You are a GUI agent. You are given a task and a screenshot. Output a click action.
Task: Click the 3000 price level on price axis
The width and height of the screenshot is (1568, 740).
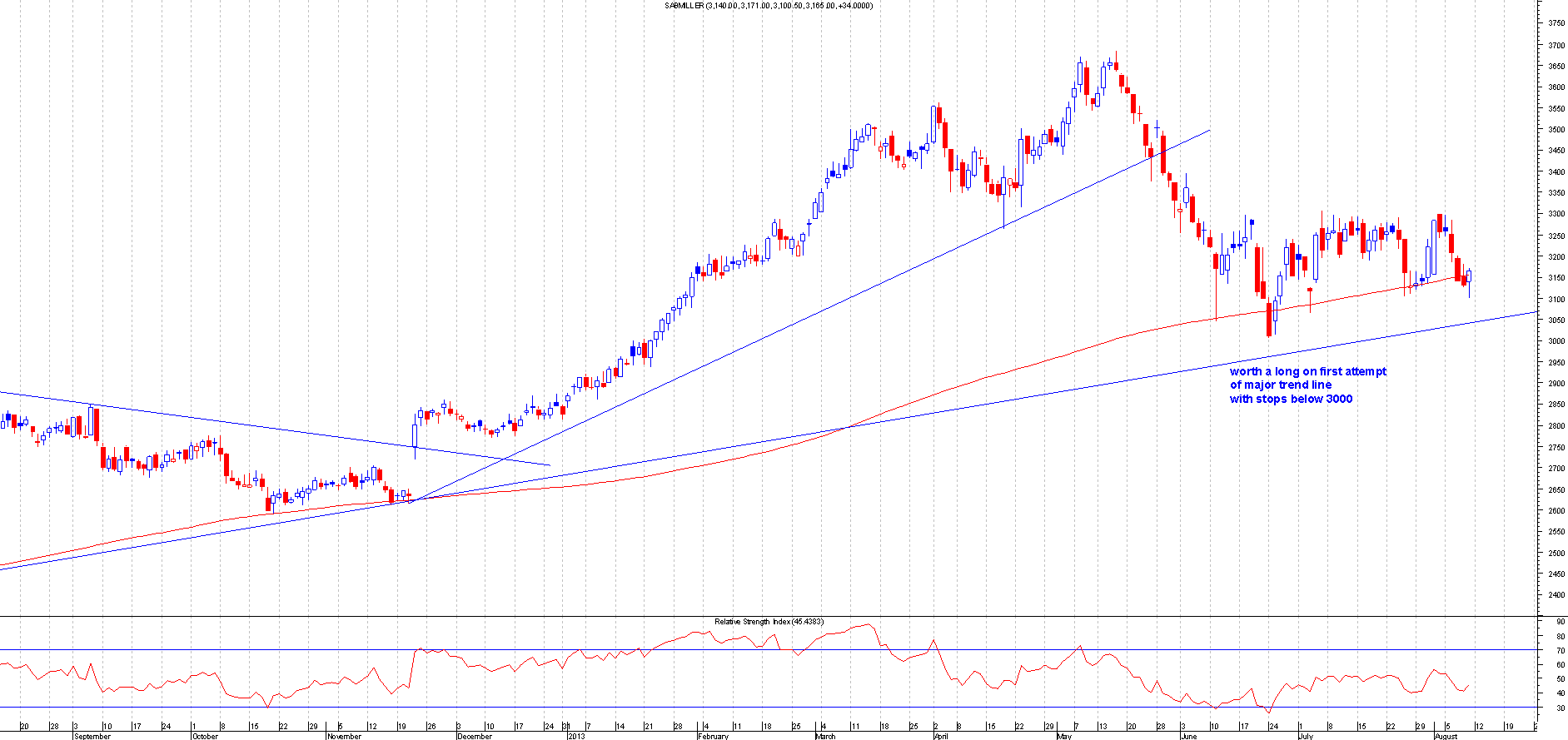pos(1556,341)
